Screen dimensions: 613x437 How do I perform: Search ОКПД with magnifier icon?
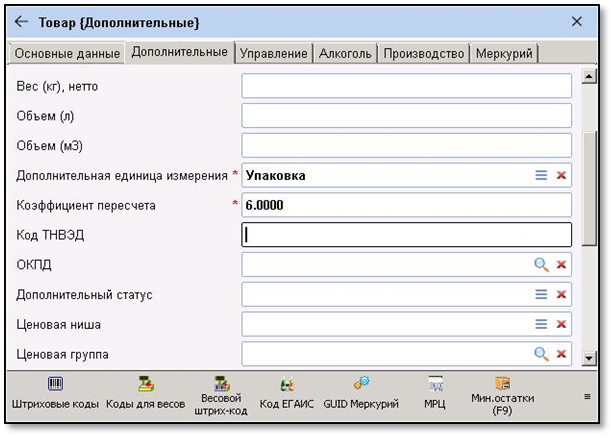(541, 265)
